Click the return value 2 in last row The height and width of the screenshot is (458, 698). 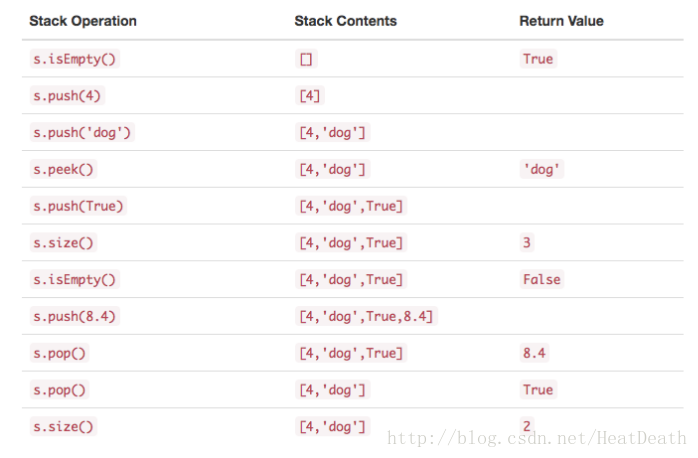point(527,426)
